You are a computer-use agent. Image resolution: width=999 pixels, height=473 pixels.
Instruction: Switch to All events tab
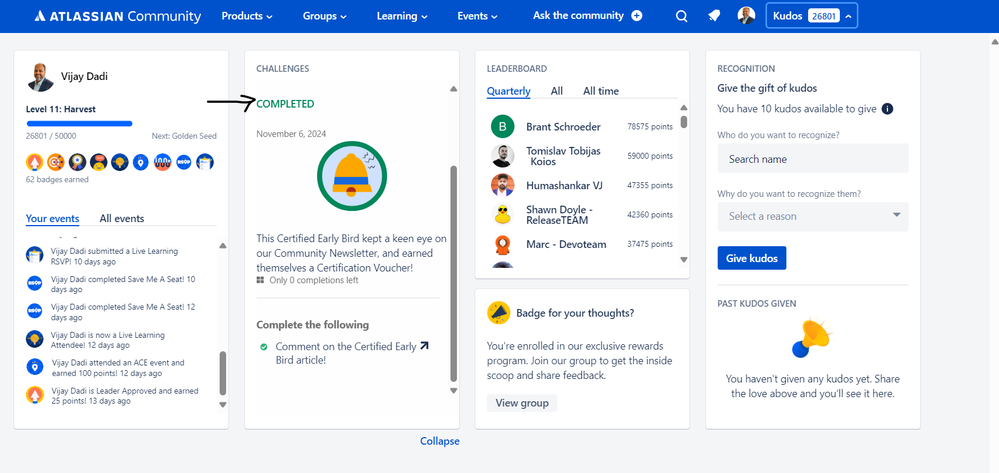click(122, 218)
